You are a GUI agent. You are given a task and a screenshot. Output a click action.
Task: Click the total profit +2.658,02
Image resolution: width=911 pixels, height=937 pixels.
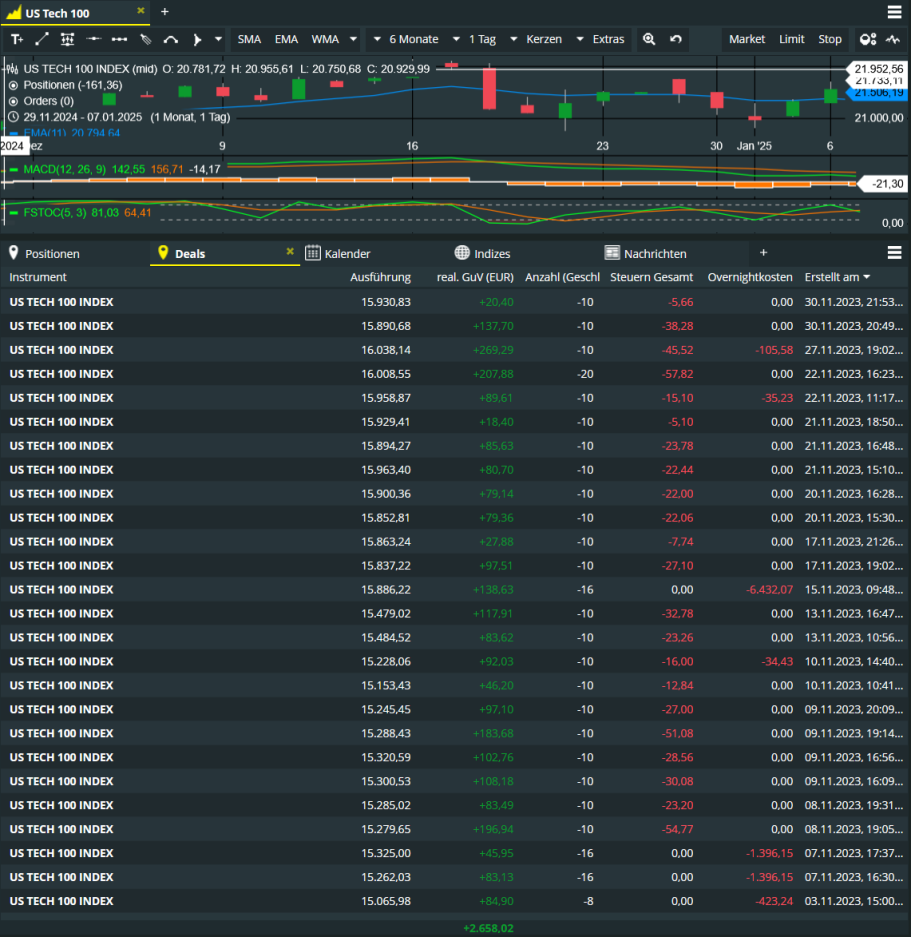point(488,928)
